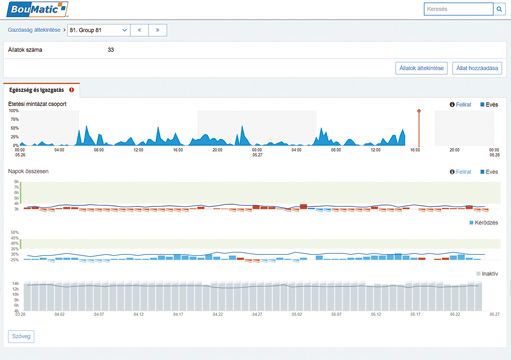Go to previous group with left arrow
The width and height of the screenshot is (511, 360).
[x=139, y=30]
